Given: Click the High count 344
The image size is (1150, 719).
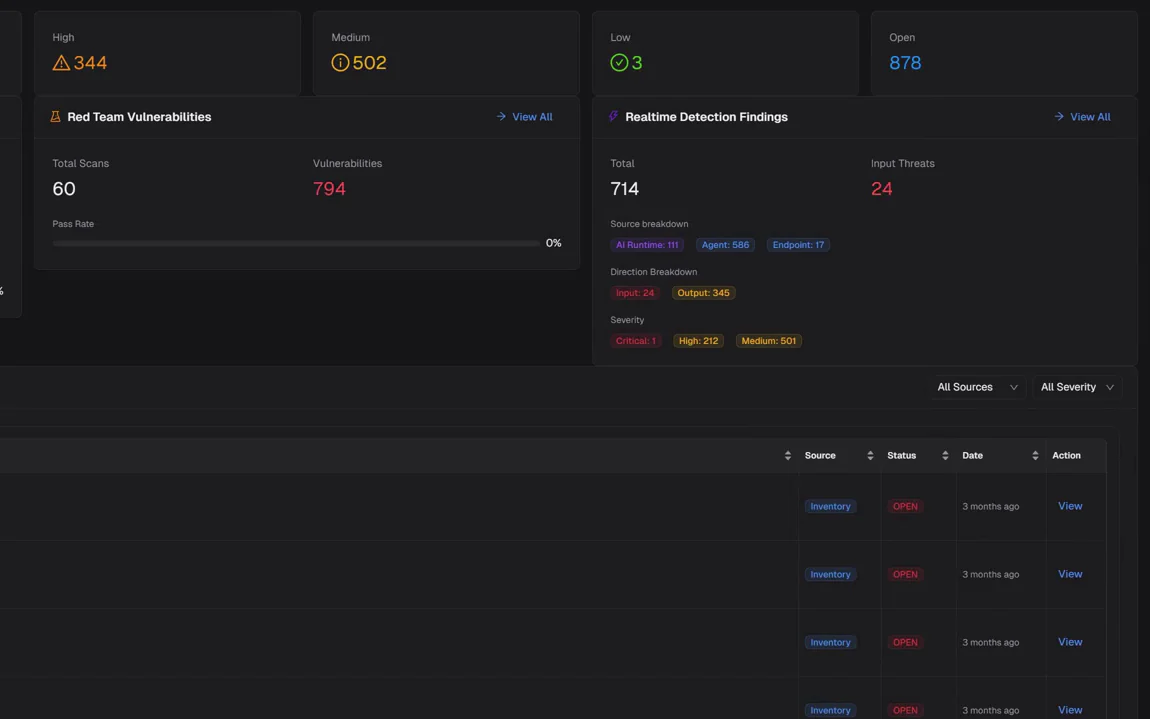Looking at the screenshot, I should tap(90, 63).
